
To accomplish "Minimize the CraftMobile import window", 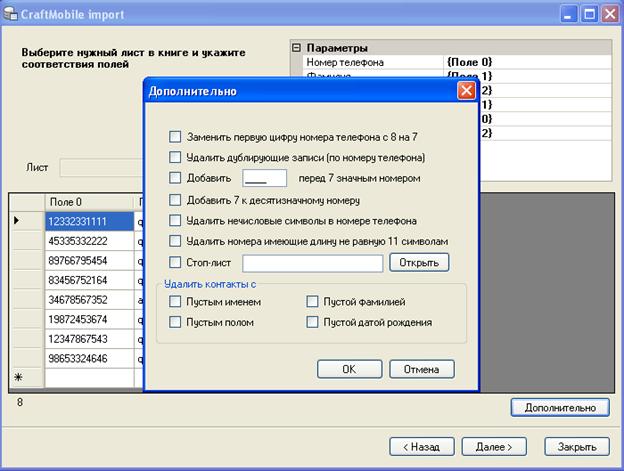I will [x=568, y=15].
